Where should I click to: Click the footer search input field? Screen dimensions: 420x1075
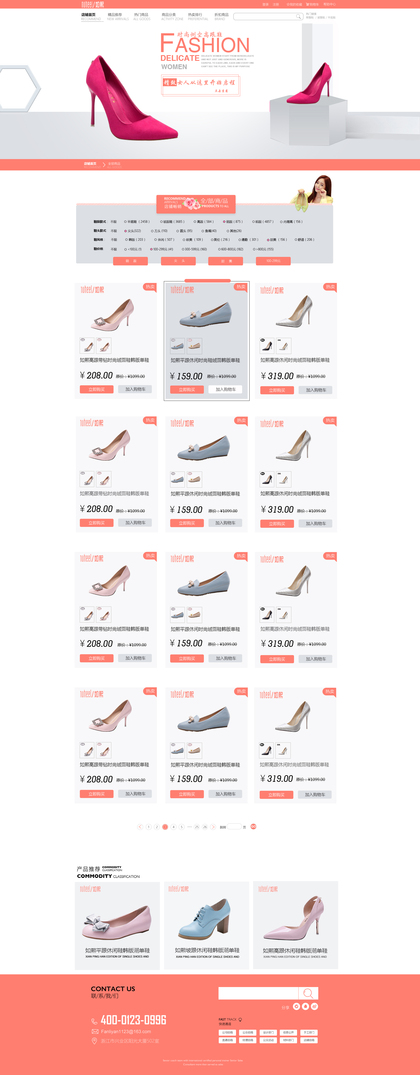tap(258, 993)
